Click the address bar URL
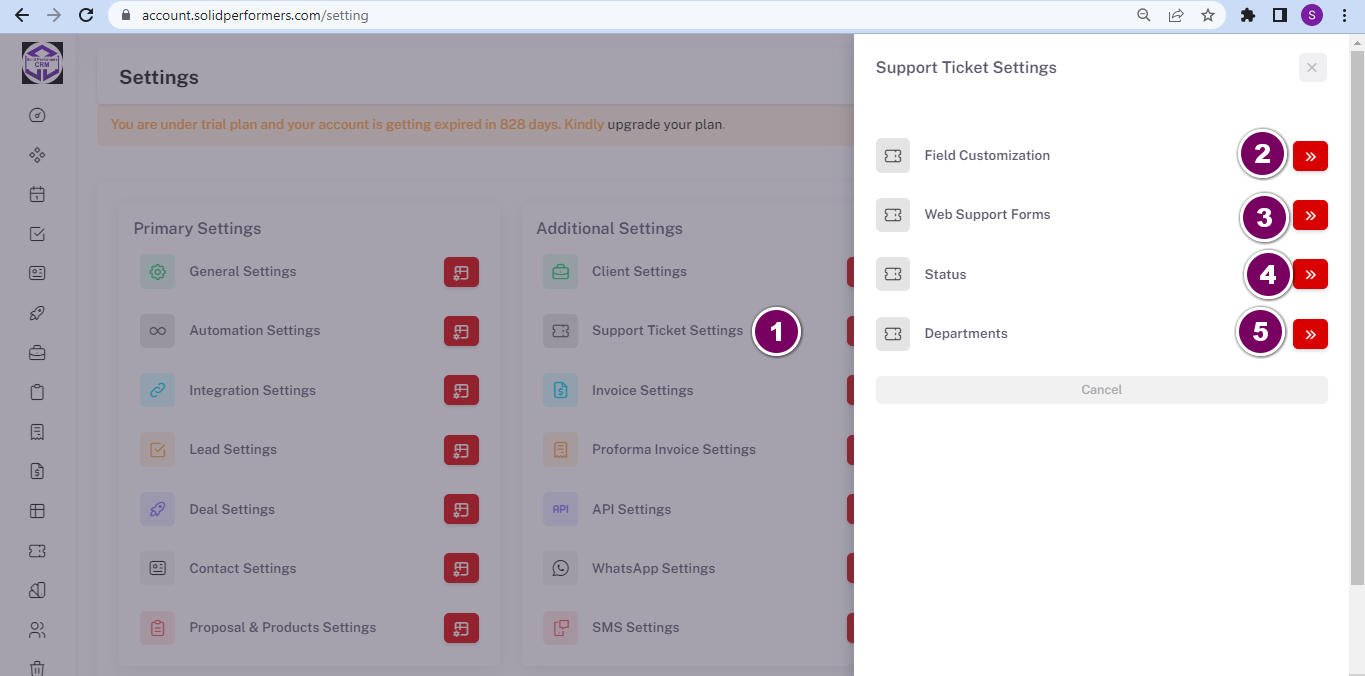1365x676 pixels. coord(255,15)
